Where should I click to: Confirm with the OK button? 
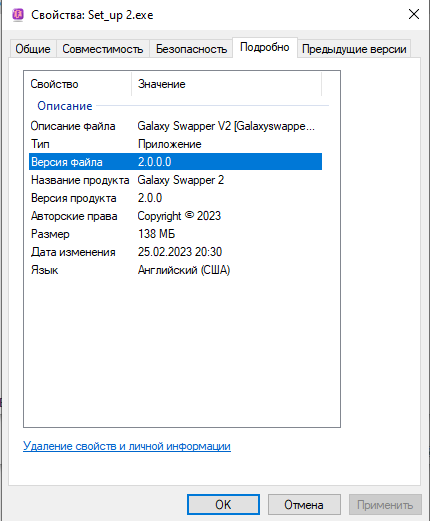[223, 505]
